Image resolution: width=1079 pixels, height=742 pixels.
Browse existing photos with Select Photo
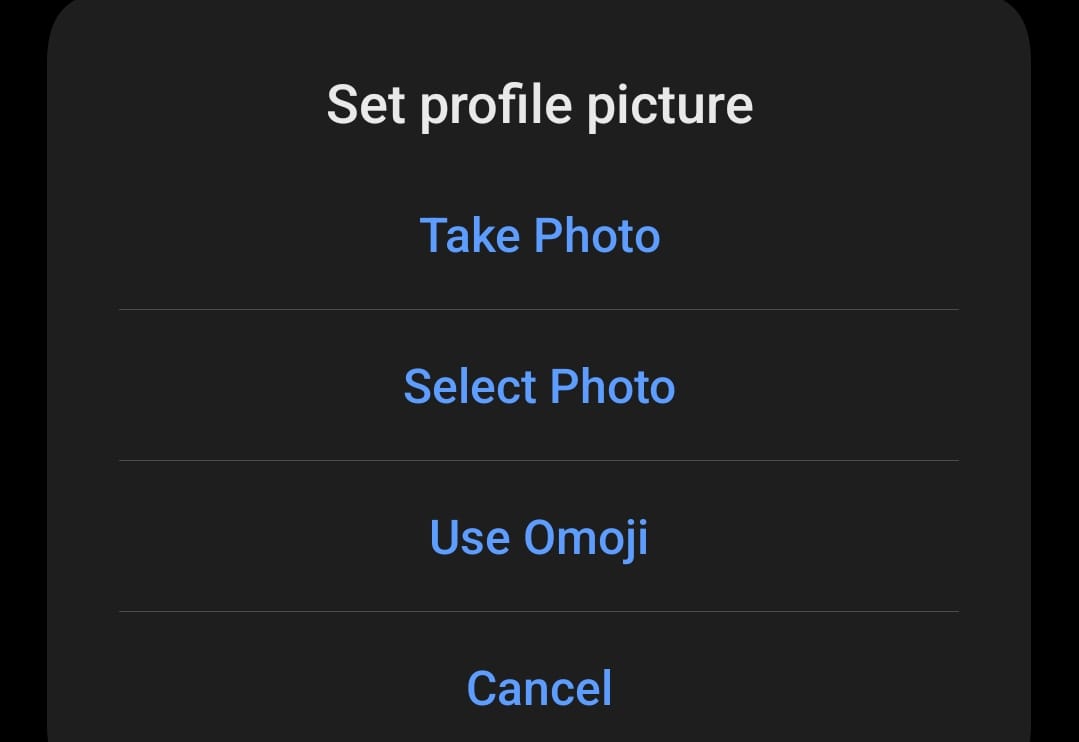pyautogui.click(x=540, y=387)
